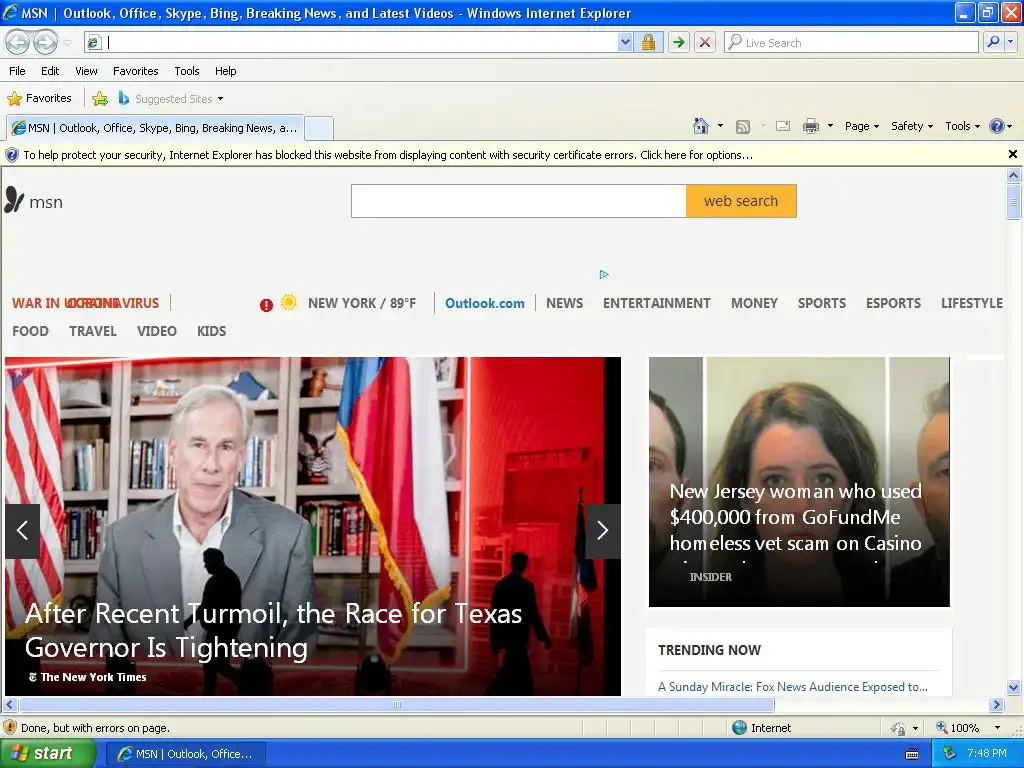This screenshot has width=1024, height=768.
Task: Open recent pages dropdown beside Forward
Action: coord(67,43)
